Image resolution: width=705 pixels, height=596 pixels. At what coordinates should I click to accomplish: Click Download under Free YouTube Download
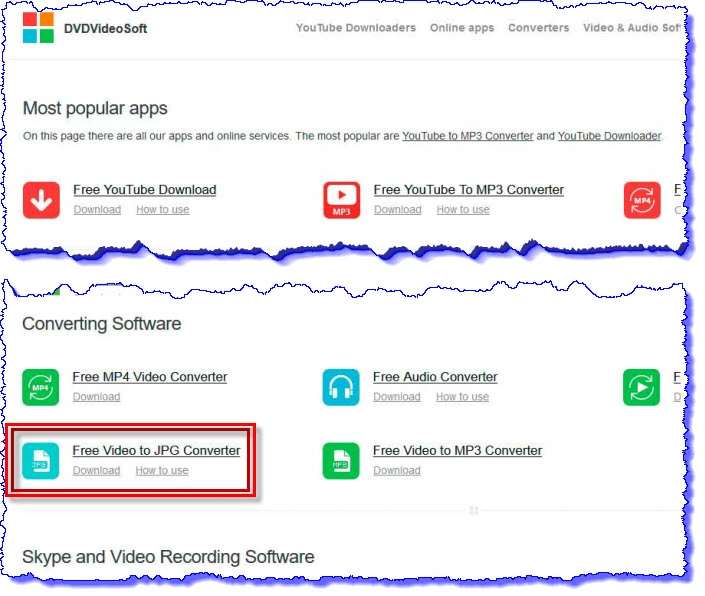tap(97, 209)
